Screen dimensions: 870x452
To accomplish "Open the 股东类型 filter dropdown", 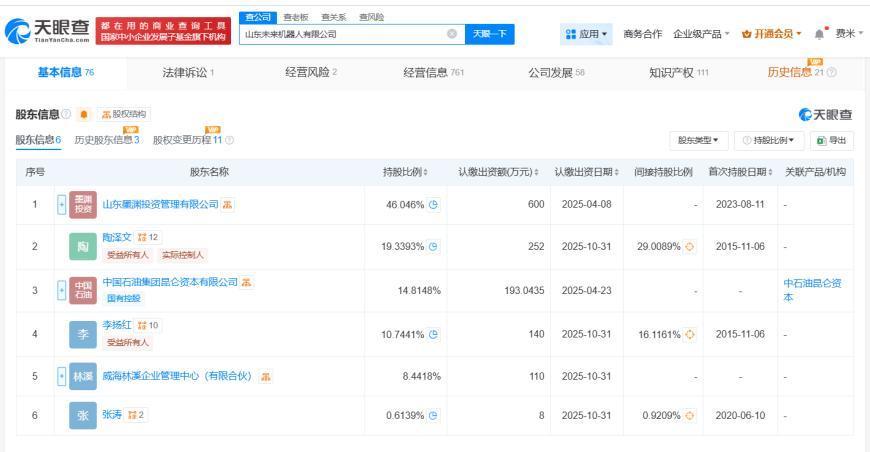I will [701, 139].
